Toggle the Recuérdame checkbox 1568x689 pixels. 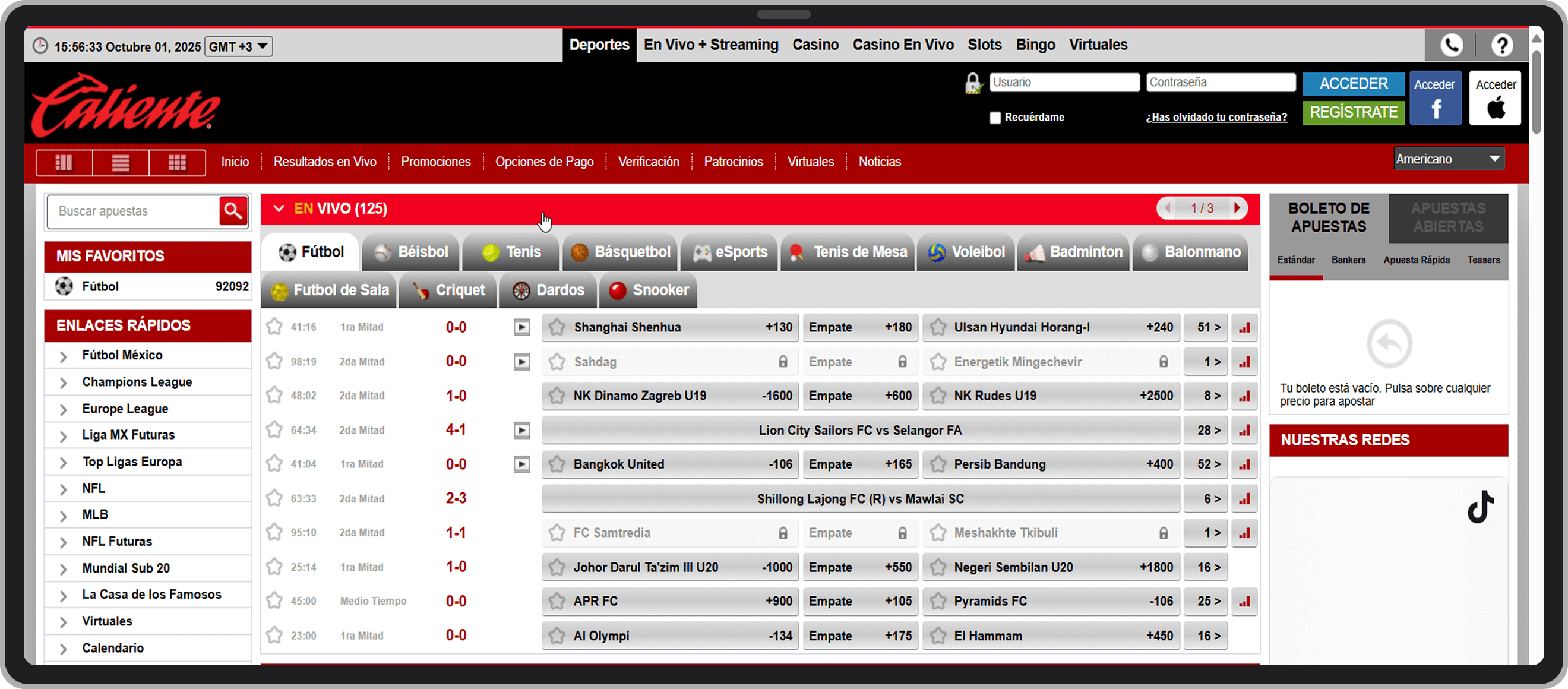995,118
